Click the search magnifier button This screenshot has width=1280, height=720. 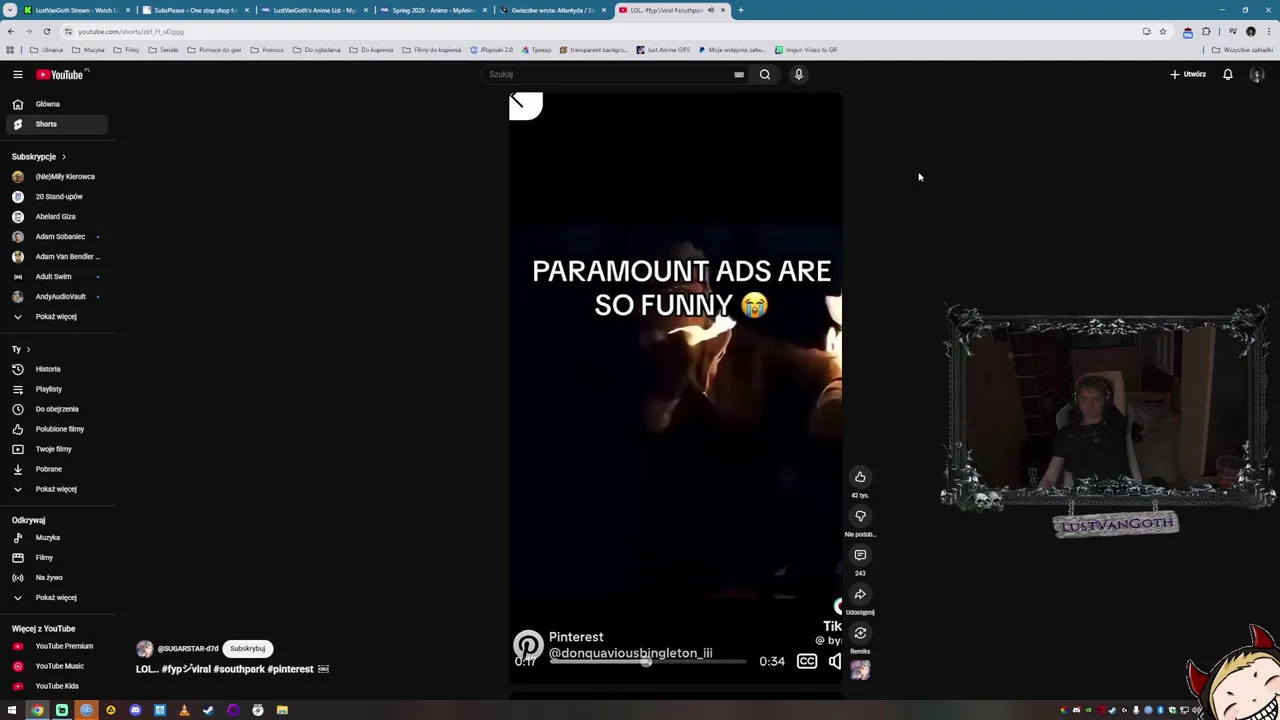pyautogui.click(x=765, y=74)
